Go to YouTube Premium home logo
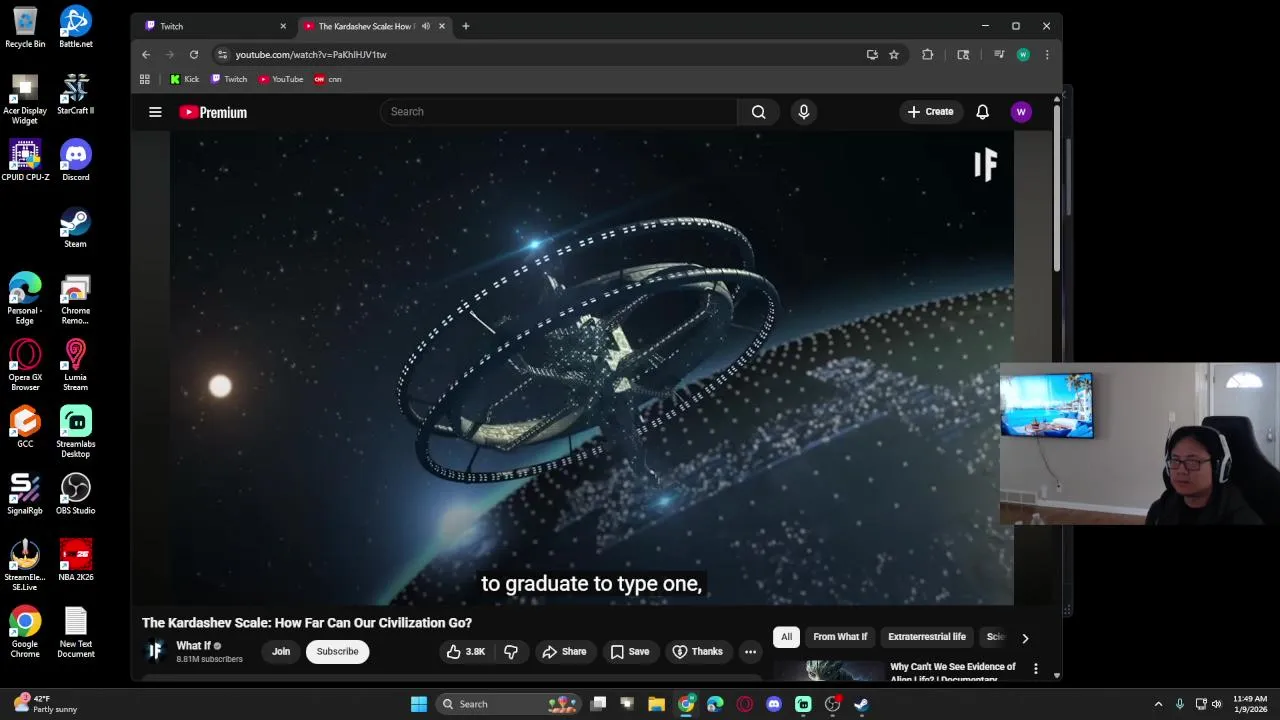This screenshot has width=1280, height=720. (213, 112)
